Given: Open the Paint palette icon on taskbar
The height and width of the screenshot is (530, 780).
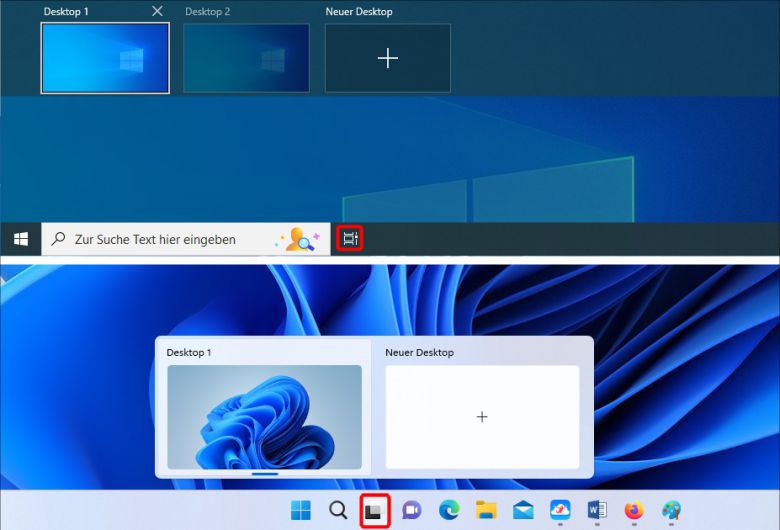Looking at the screenshot, I should [x=671, y=511].
